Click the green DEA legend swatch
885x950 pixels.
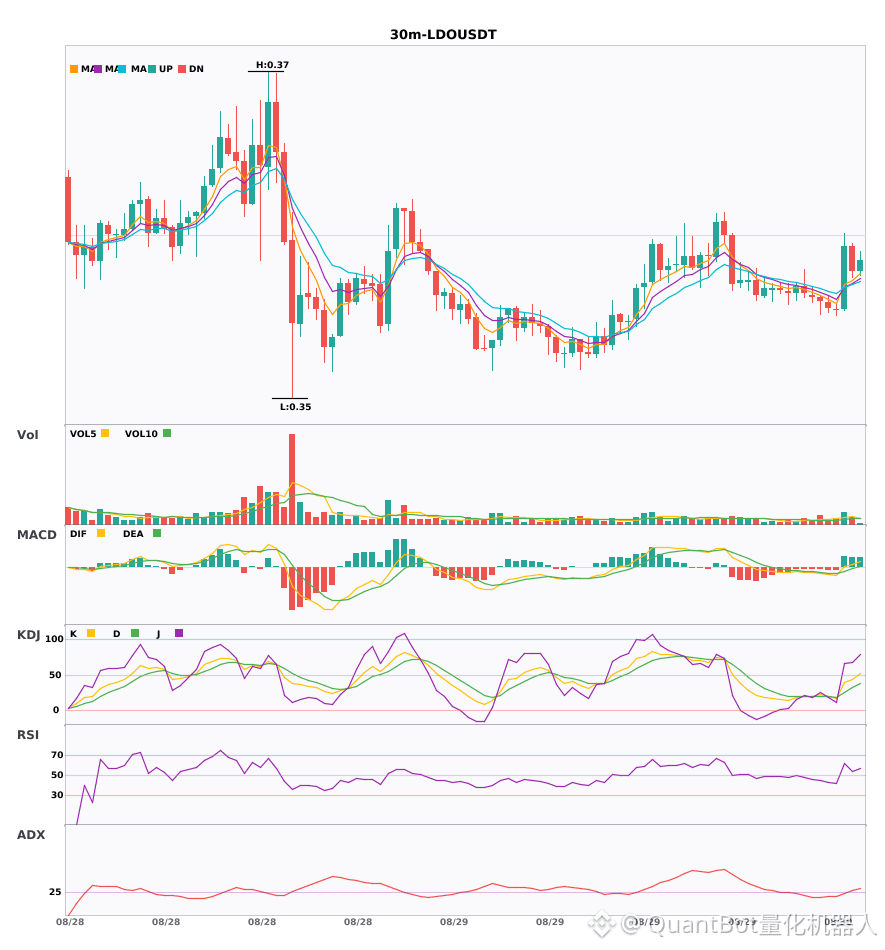[157, 533]
